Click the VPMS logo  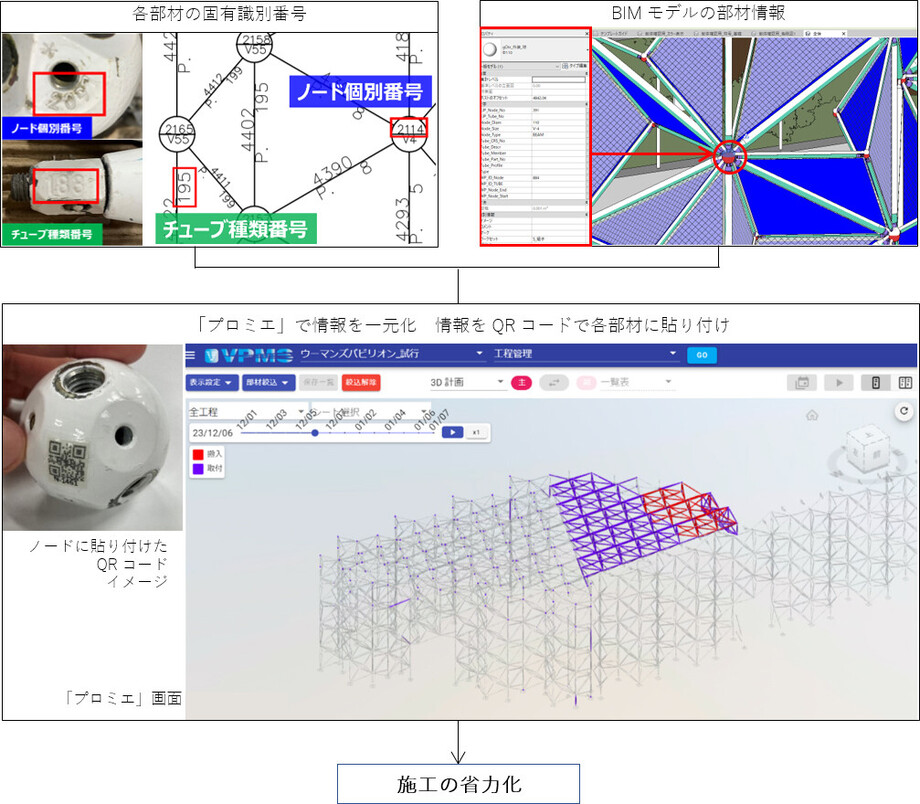tap(249, 355)
